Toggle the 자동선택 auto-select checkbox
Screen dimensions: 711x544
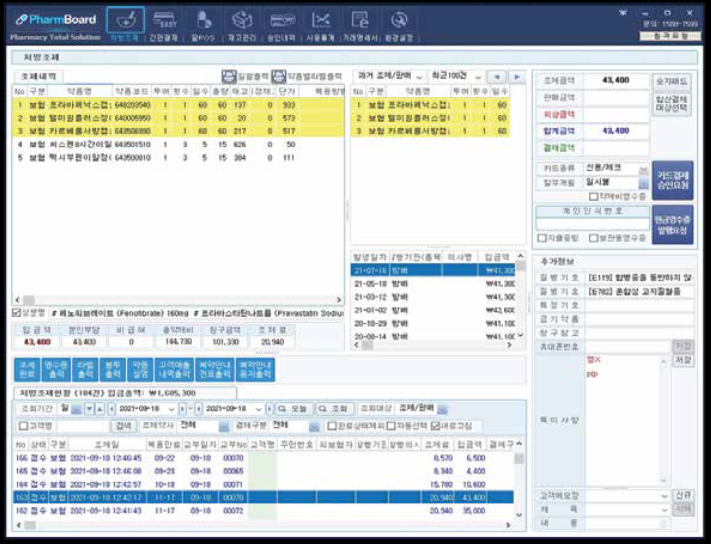pyautogui.click(x=391, y=426)
